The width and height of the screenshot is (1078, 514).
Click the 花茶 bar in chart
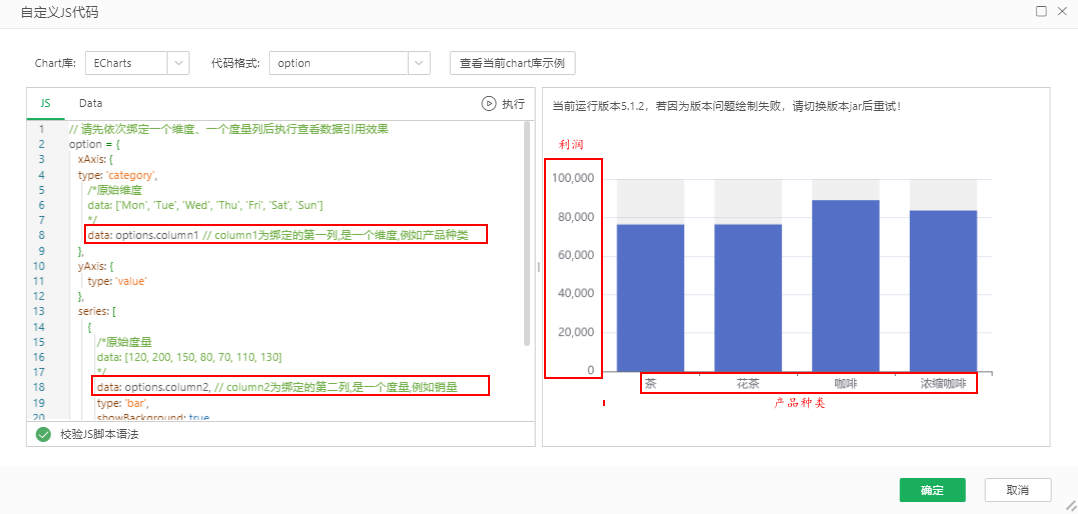(748, 298)
